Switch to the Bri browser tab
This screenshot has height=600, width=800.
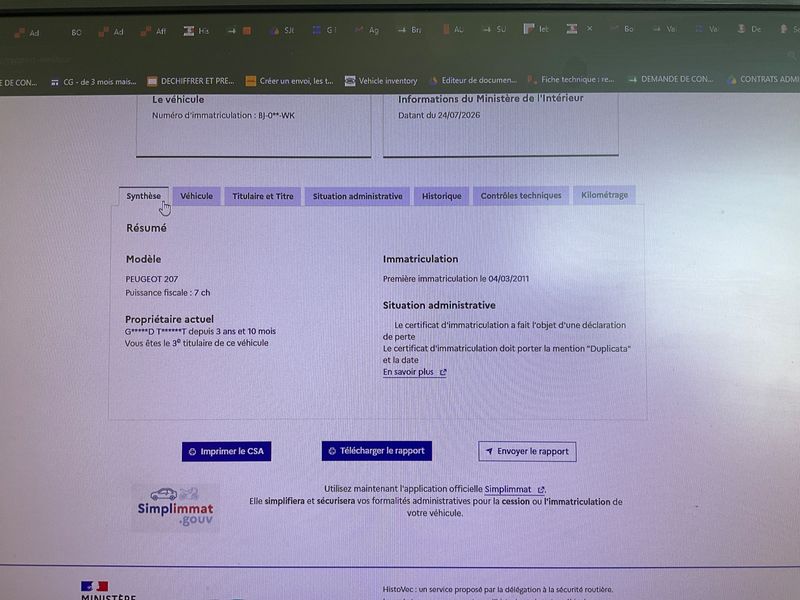(x=409, y=30)
